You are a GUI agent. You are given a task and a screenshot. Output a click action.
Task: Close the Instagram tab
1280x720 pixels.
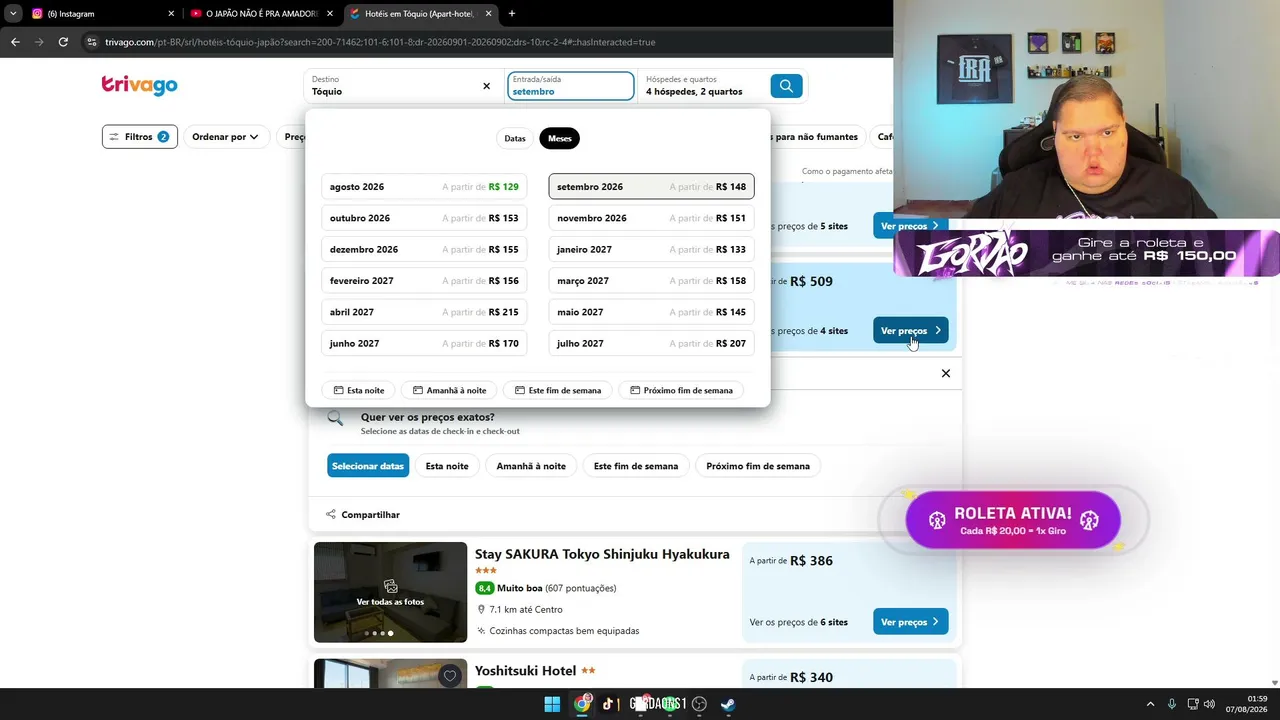[x=171, y=14]
